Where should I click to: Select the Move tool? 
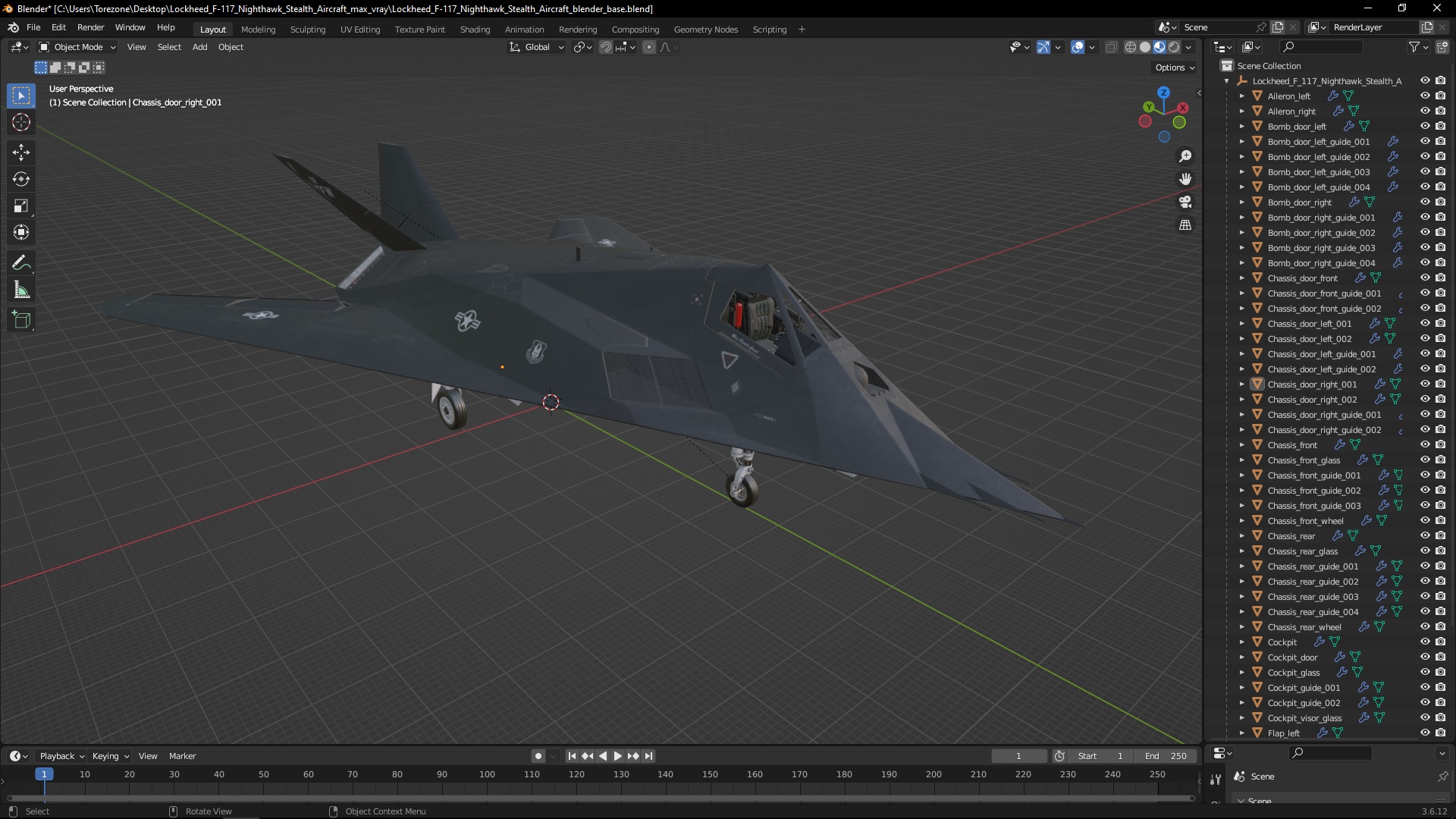point(21,152)
